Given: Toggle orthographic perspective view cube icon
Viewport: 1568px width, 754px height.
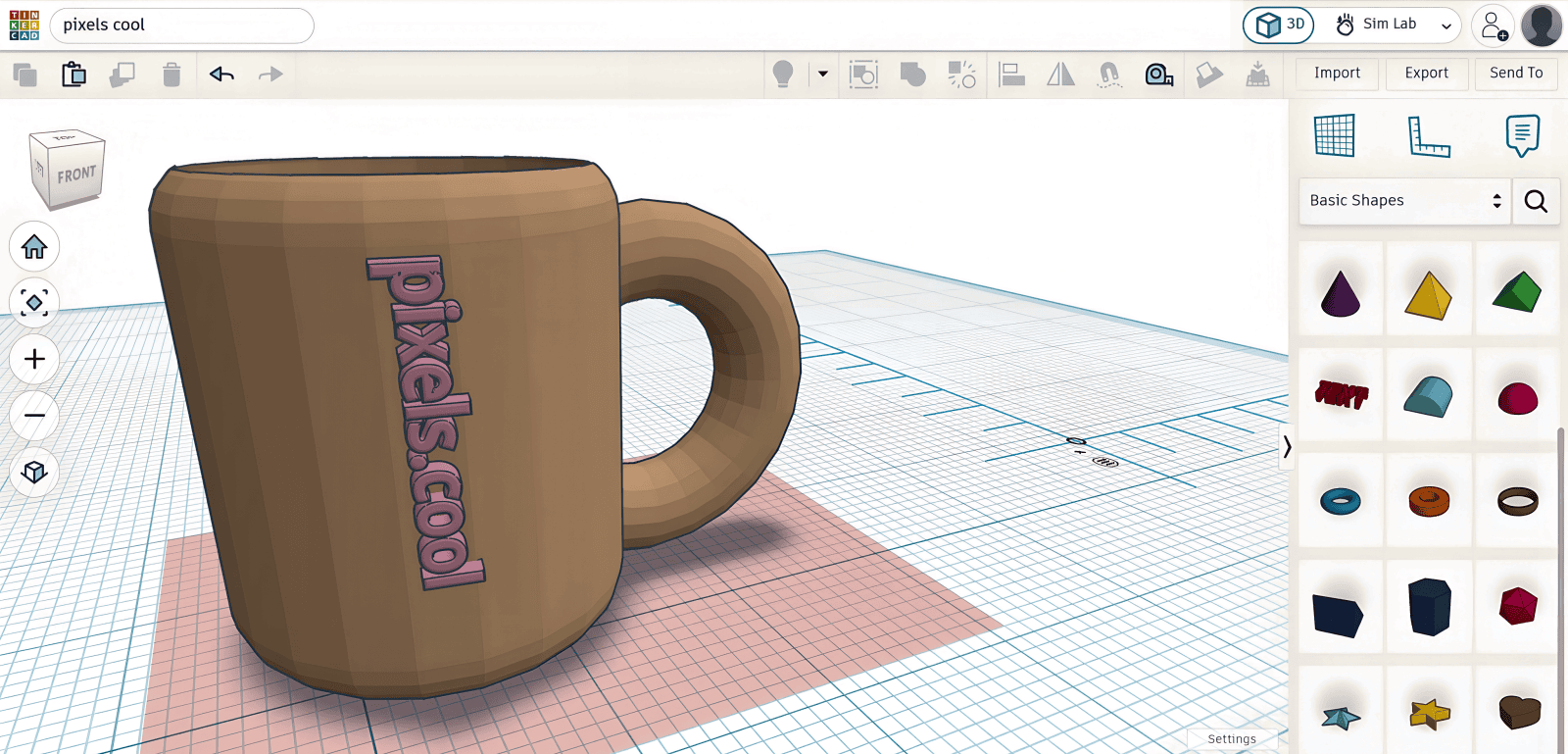Looking at the screenshot, I should point(34,473).
